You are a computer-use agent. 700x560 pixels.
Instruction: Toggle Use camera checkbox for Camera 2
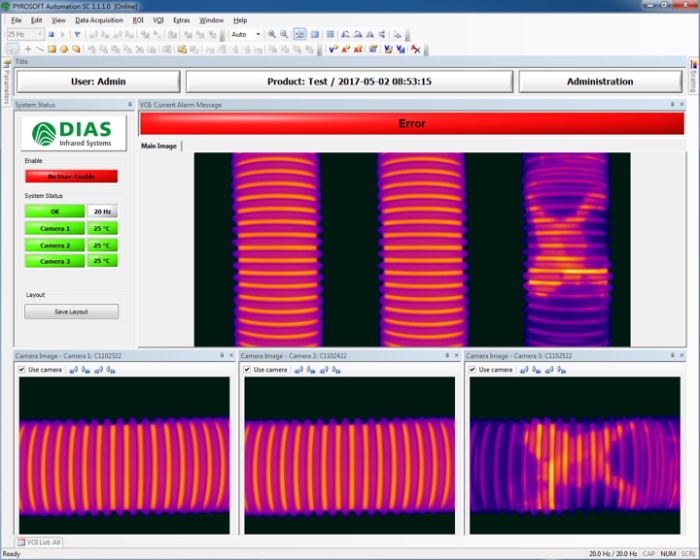248,370
